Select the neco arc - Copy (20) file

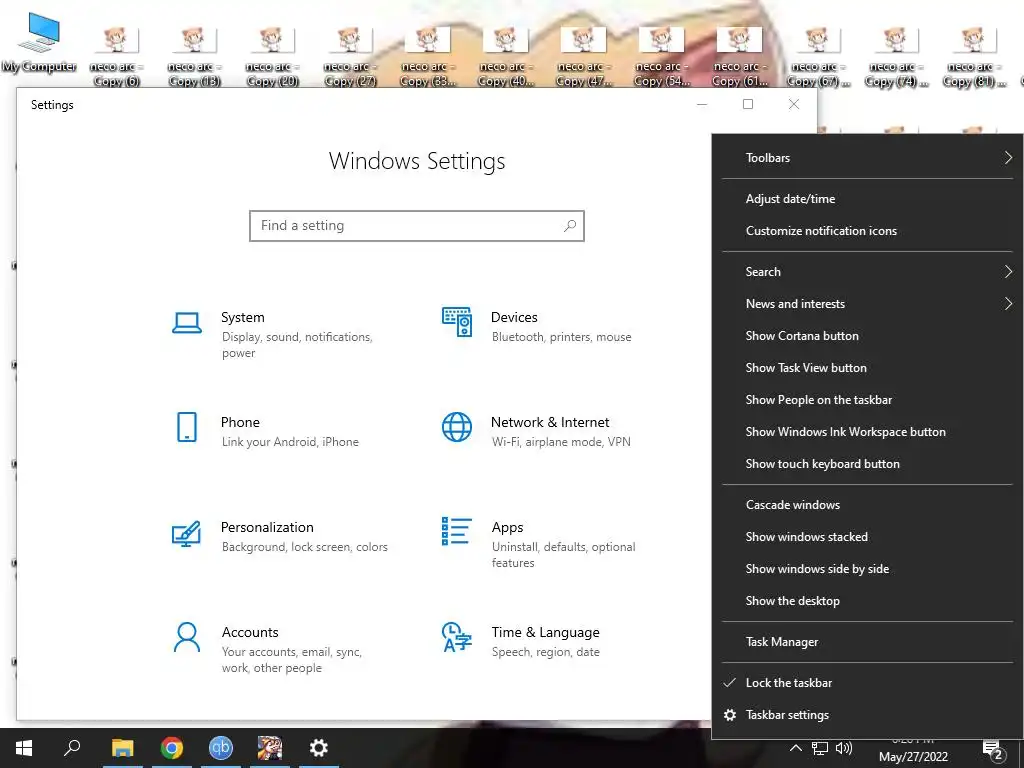click(x=272, y=56)
